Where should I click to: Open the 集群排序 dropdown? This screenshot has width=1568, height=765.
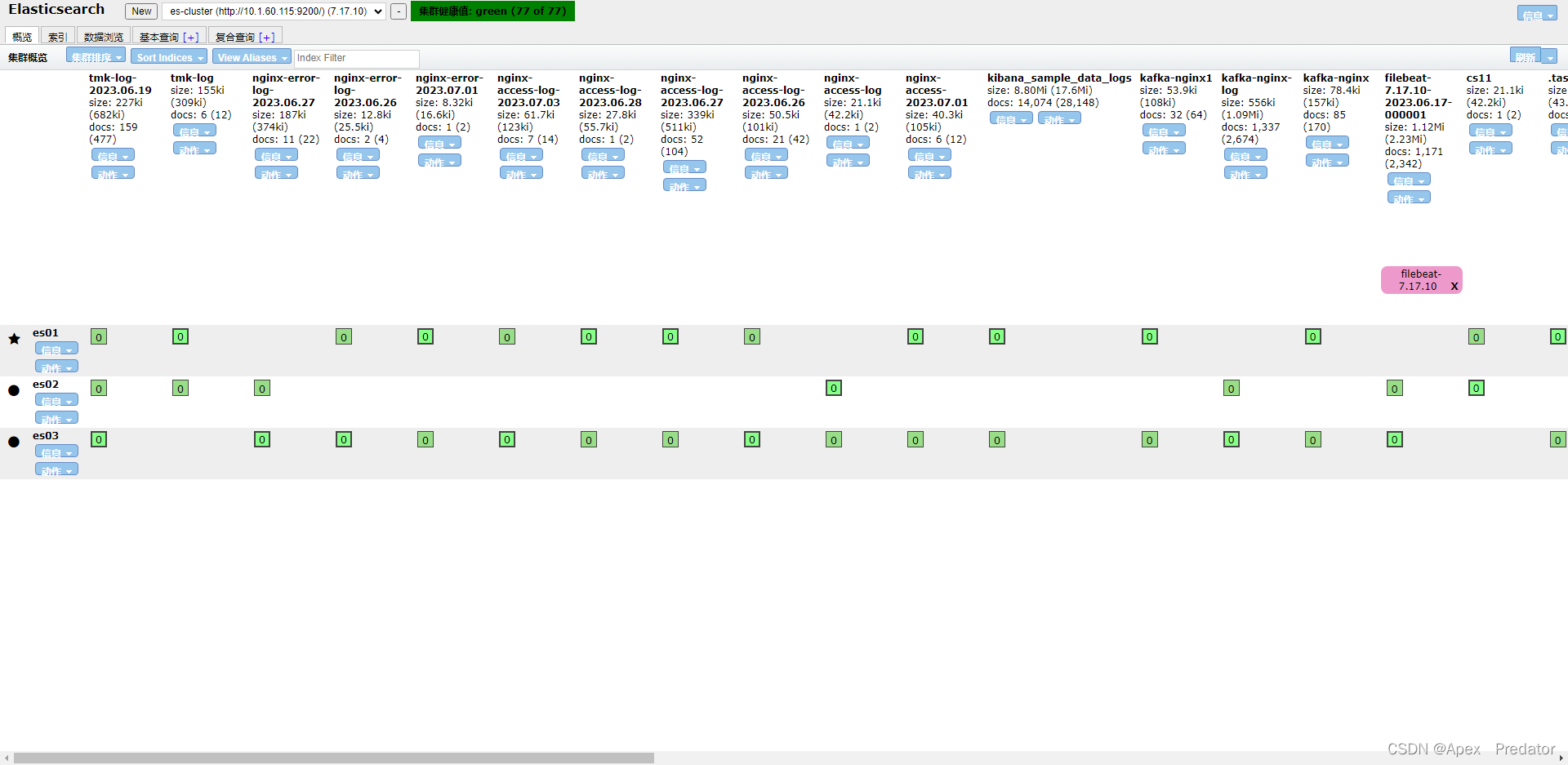coord(96,56)
